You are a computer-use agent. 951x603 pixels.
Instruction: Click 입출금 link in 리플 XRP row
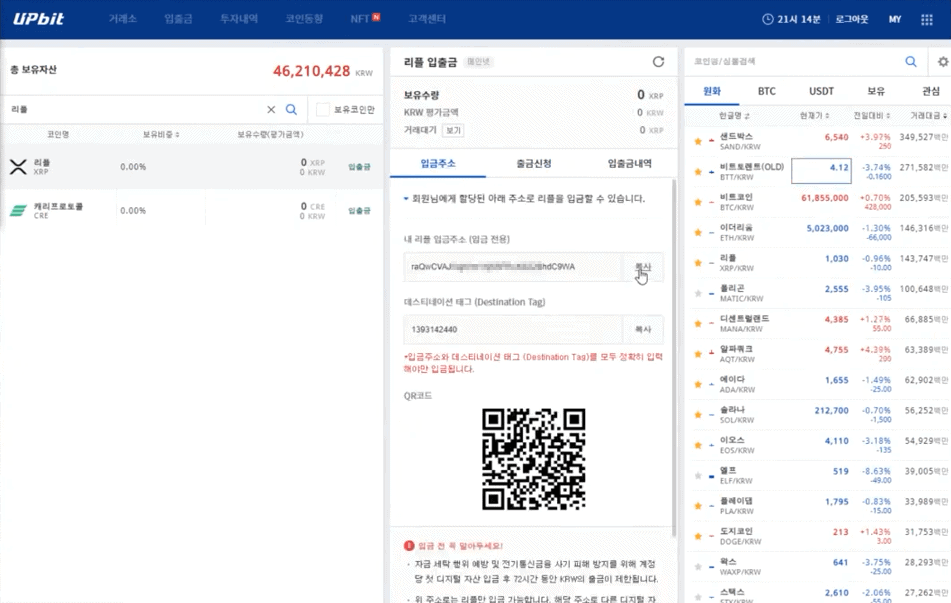359,167
